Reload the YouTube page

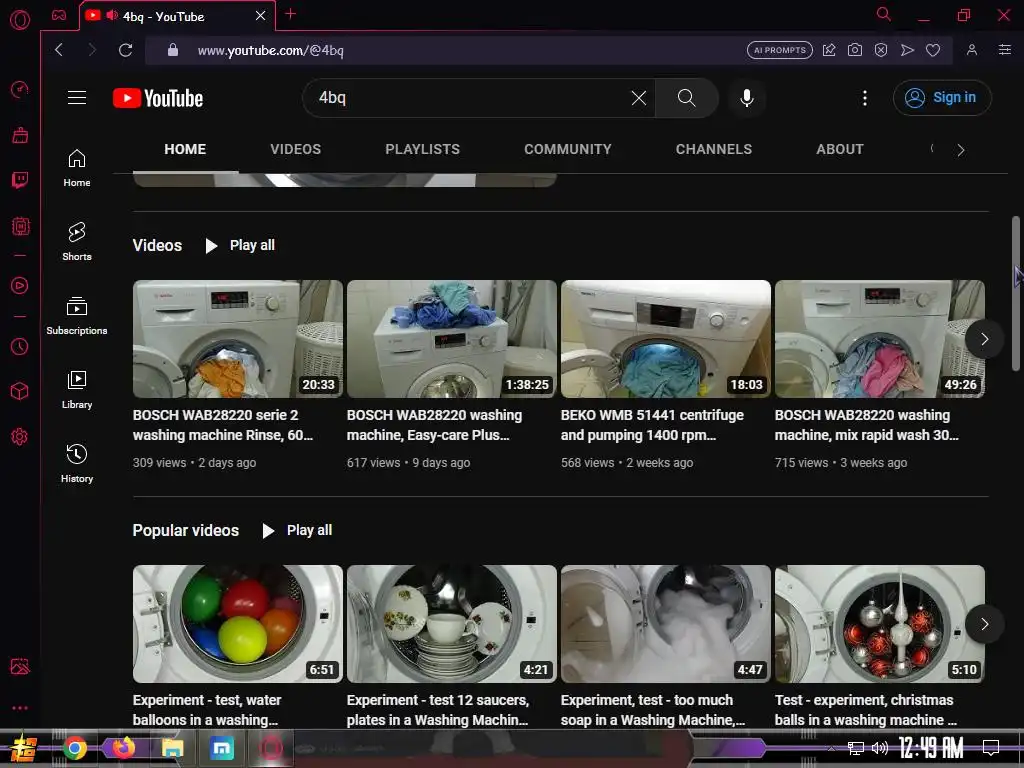click(125, 50)
